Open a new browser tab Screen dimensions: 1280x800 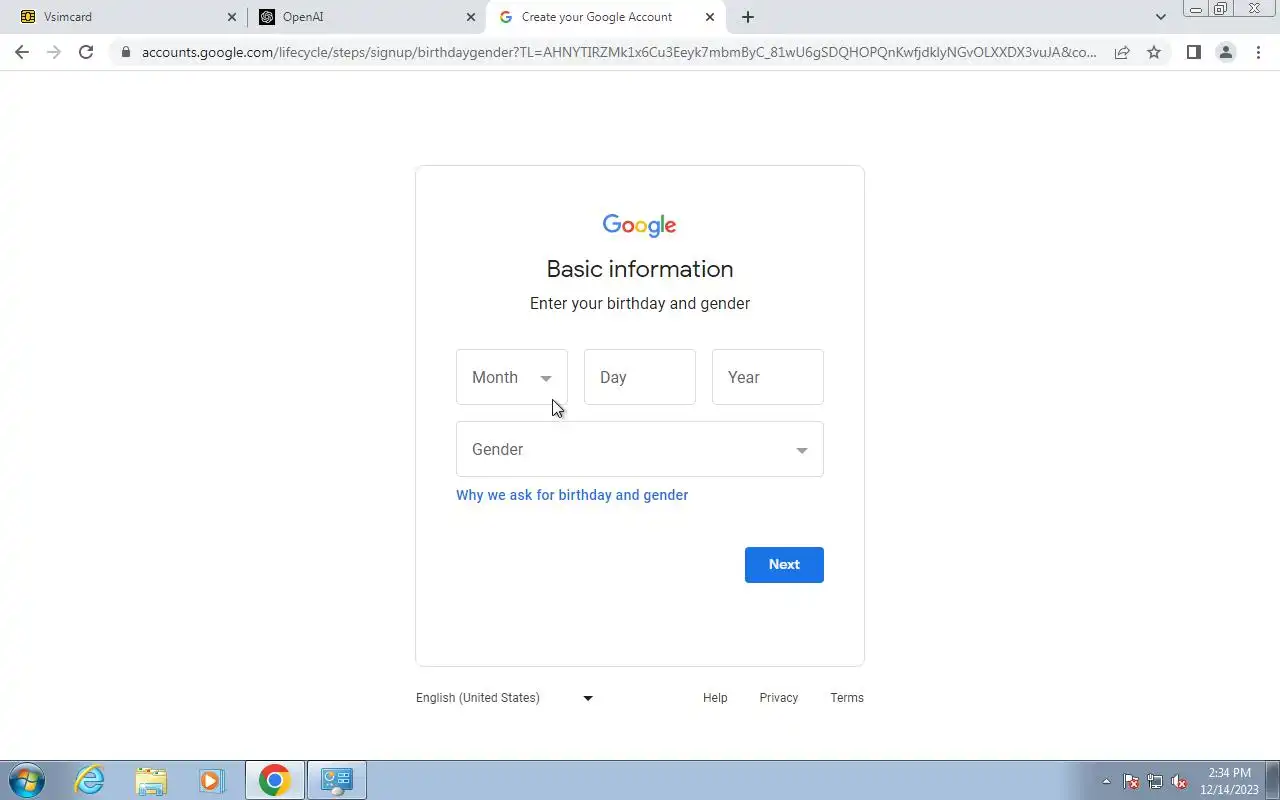coord(747,17)
